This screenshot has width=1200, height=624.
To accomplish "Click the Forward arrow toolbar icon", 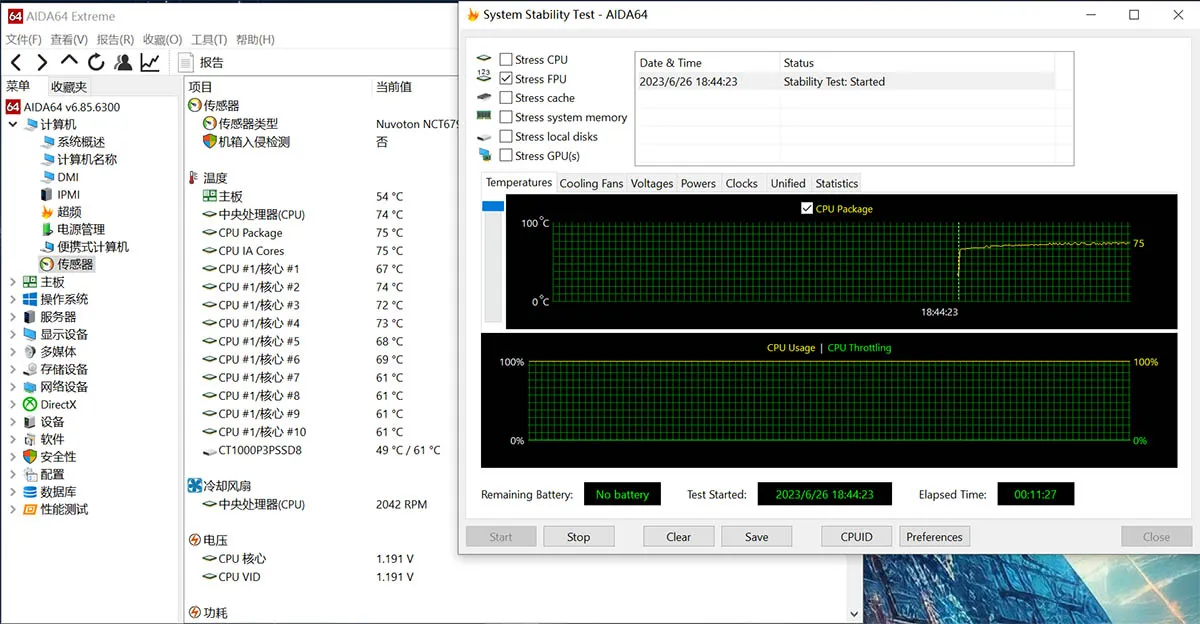I will 42,62.
